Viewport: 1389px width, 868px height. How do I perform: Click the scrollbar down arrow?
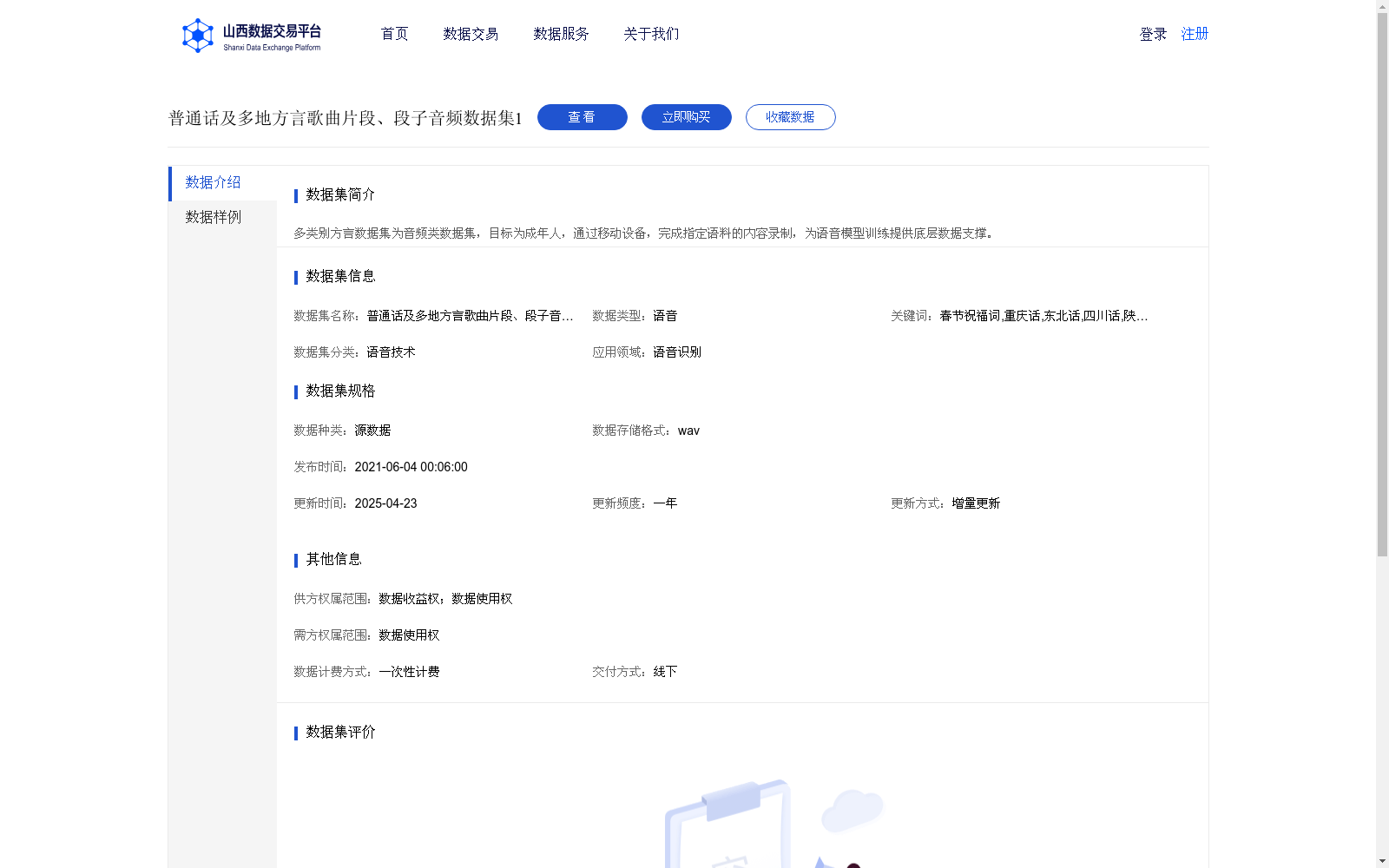pyautogui.click(x=1382, y=861)
